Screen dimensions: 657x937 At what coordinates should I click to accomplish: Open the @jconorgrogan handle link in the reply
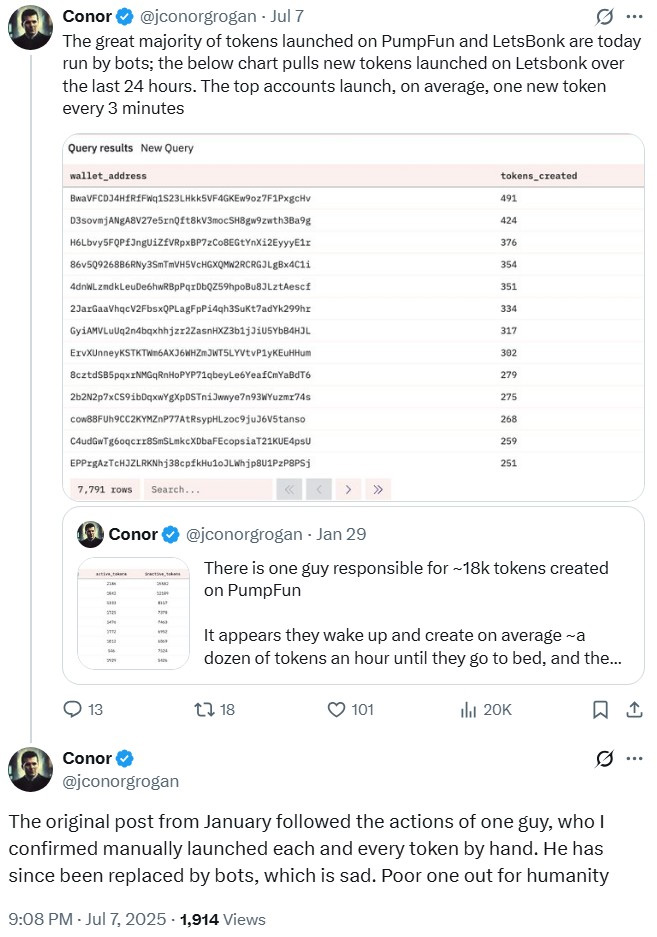(x=120, y=781)
